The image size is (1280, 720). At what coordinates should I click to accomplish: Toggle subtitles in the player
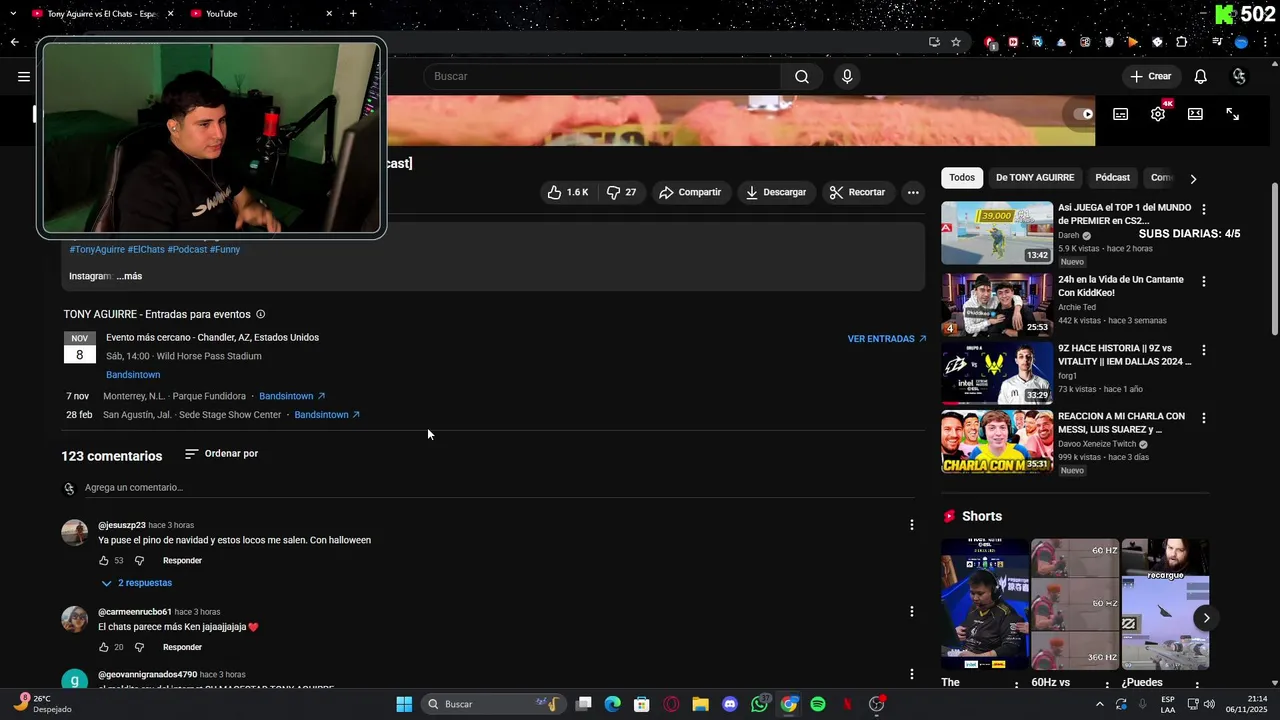1120,114
